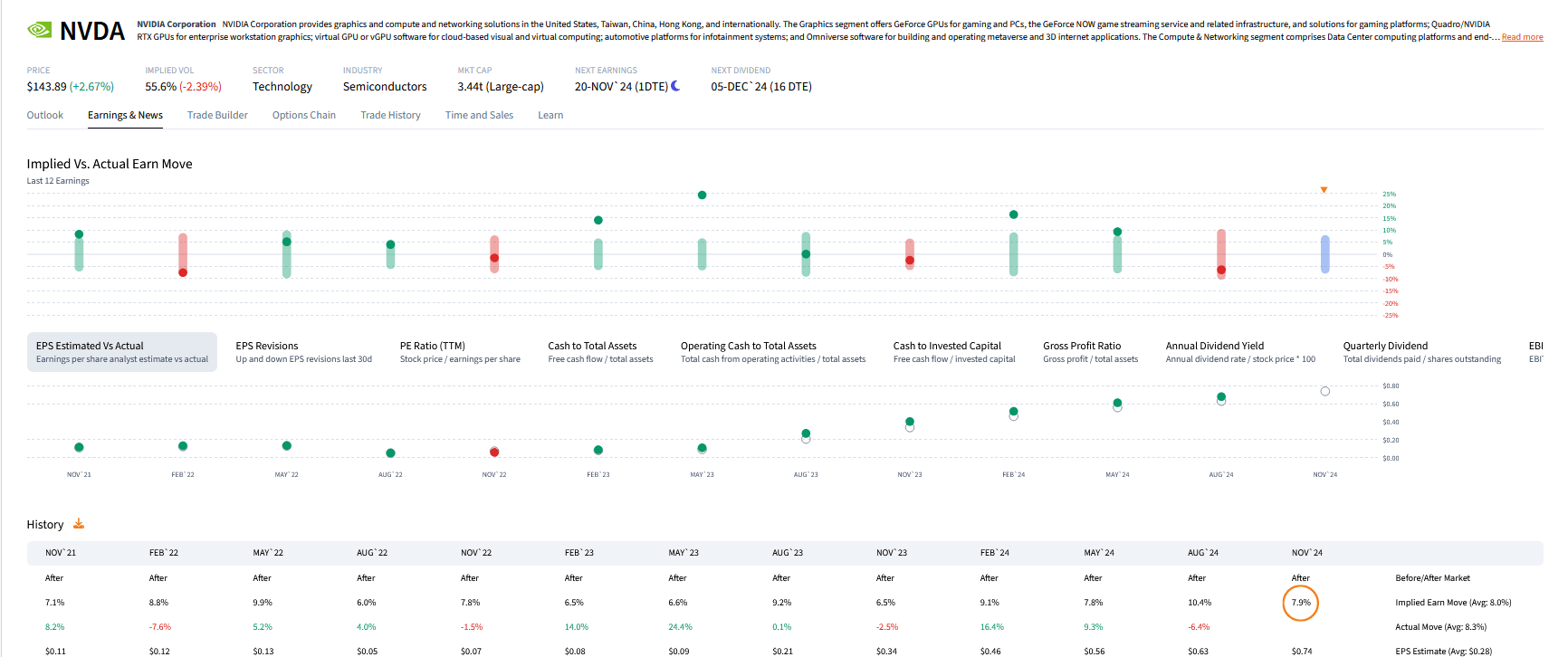The image size is (1568, 657).
Task: Click the 16.4% actual move cell
Action: (x=992, y=627)
